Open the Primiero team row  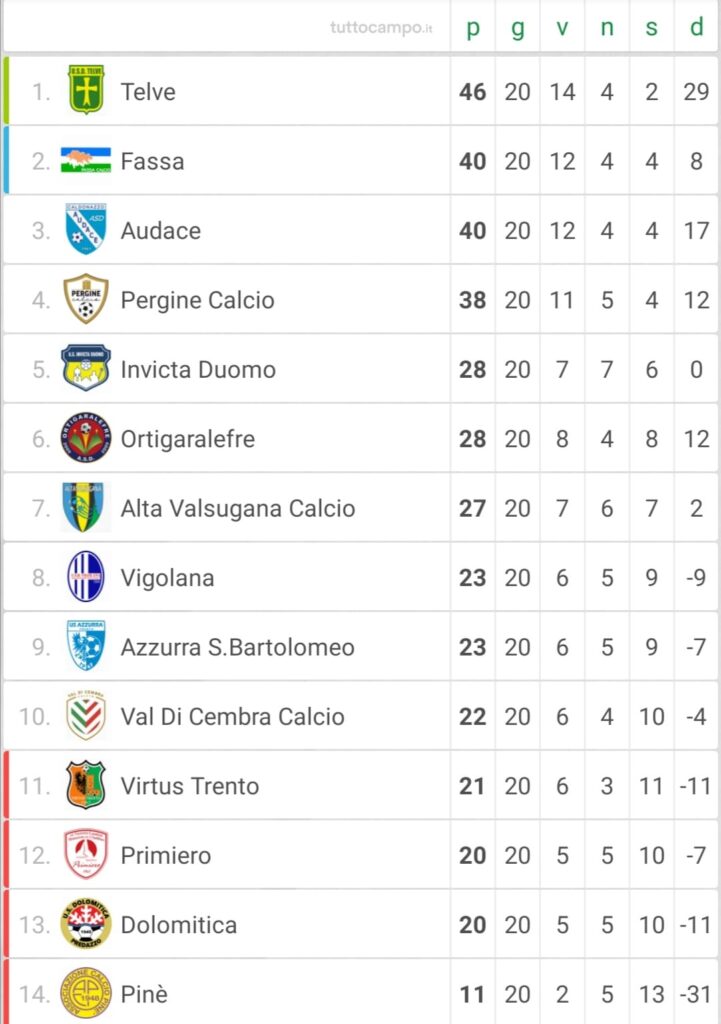tap(360, 855)
